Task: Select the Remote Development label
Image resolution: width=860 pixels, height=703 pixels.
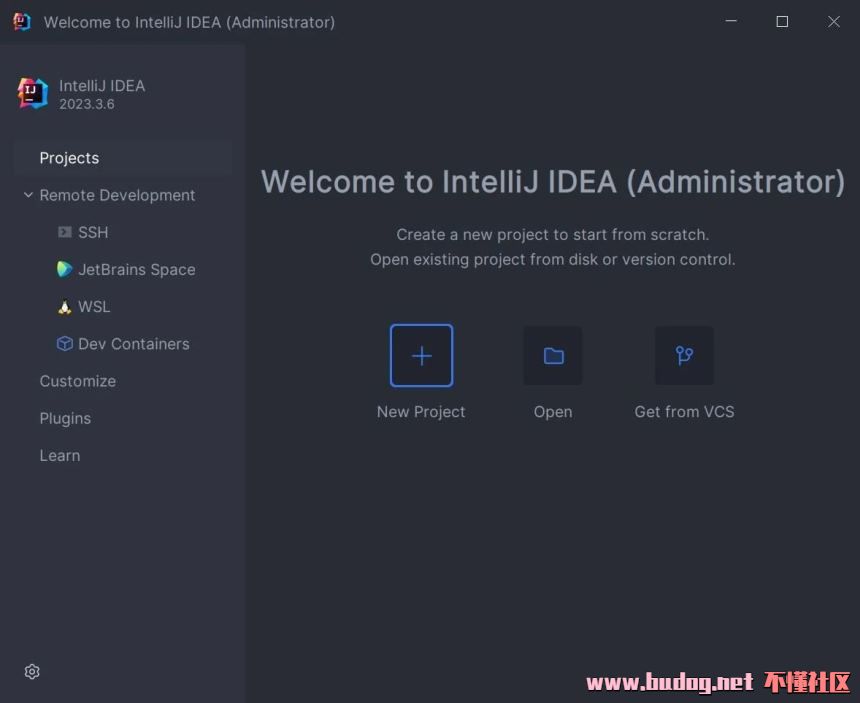Action: [x=117, y=195]
